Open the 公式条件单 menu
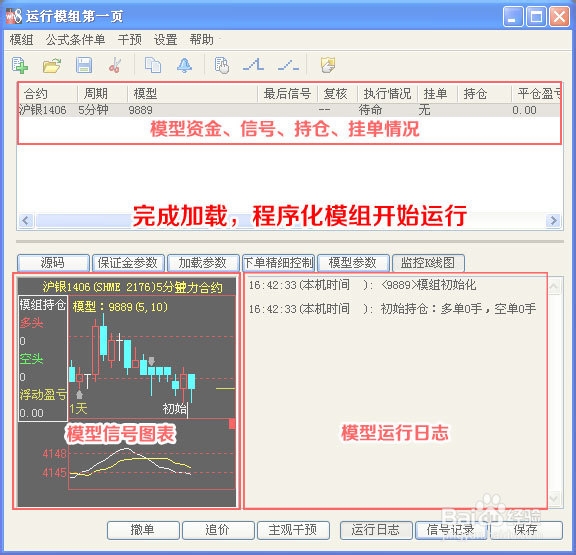Viewport: 576px width, 555px height. (x=75, y=40)
